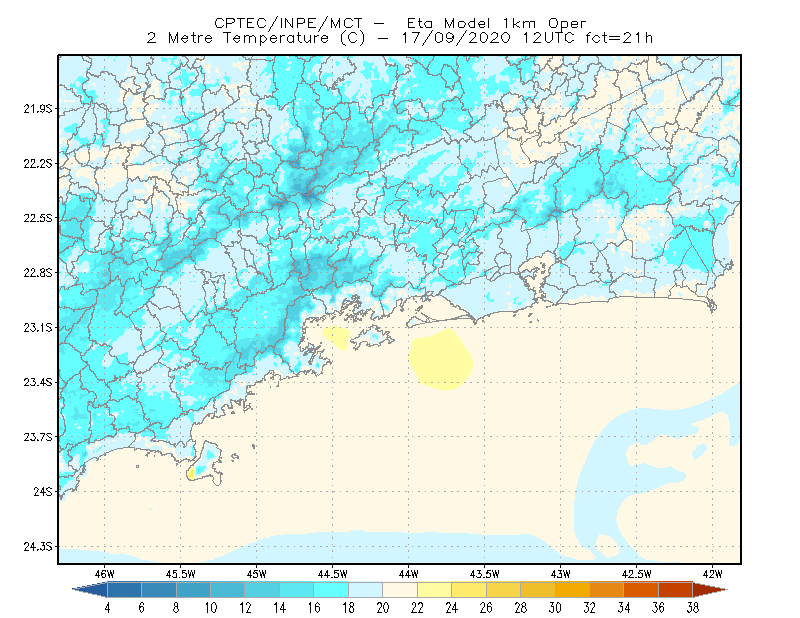Select the 4-6 dark blue color swatch
This screenshot has width=800, height=618.
[124, 590]
